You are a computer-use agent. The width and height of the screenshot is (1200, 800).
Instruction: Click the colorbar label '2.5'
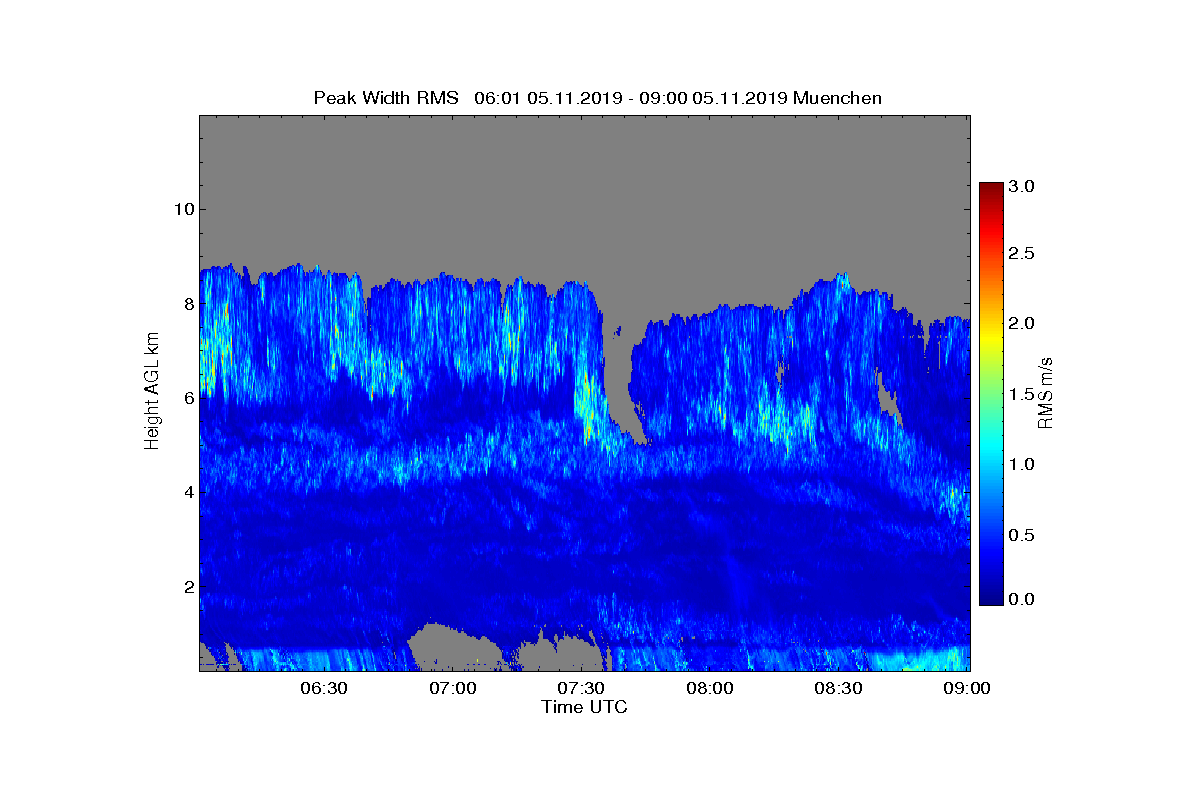pos(1021,254)
